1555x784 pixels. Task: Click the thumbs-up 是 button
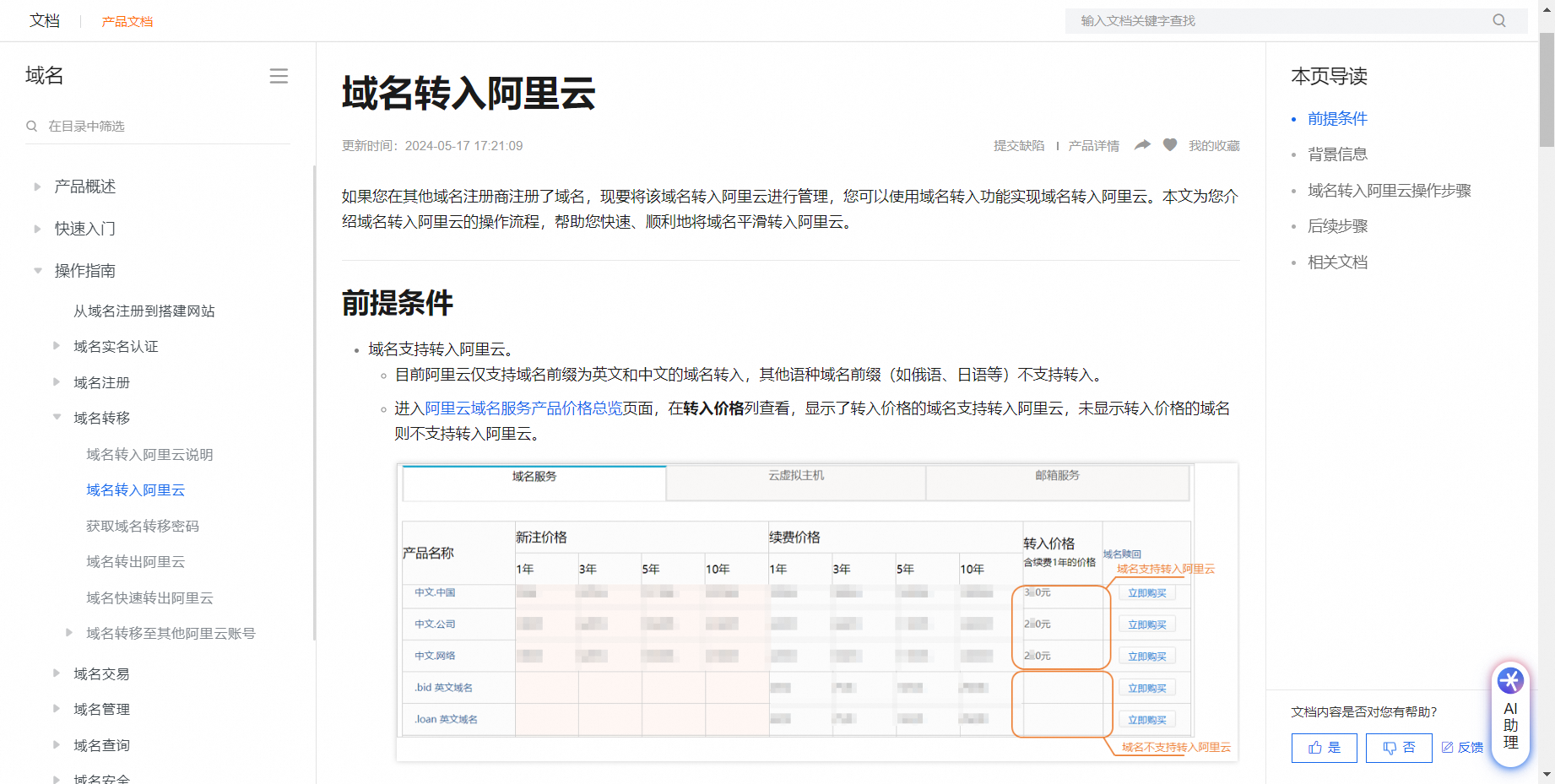point(1325,748)
